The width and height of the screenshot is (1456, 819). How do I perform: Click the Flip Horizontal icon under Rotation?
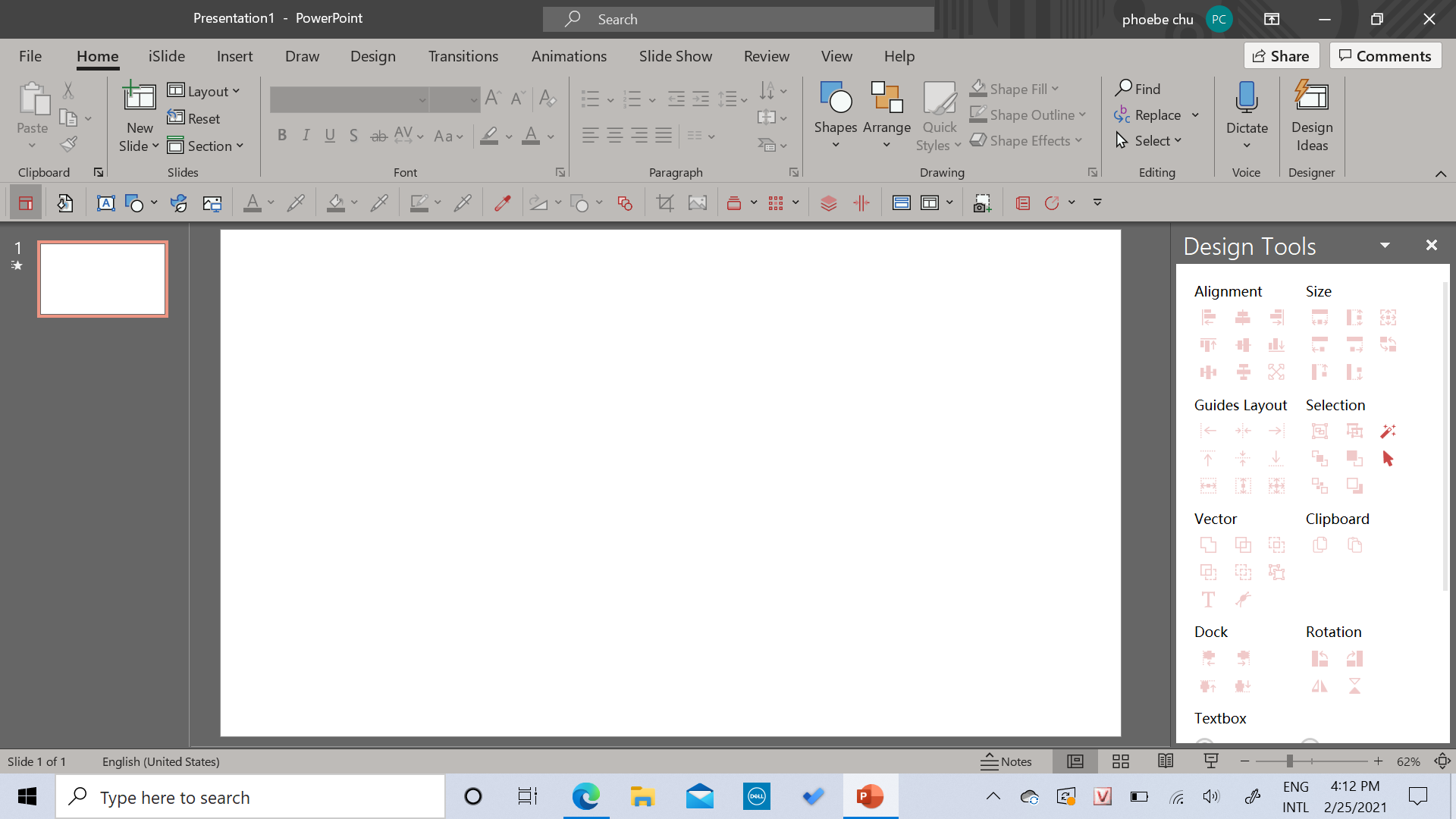[1320, 686]
